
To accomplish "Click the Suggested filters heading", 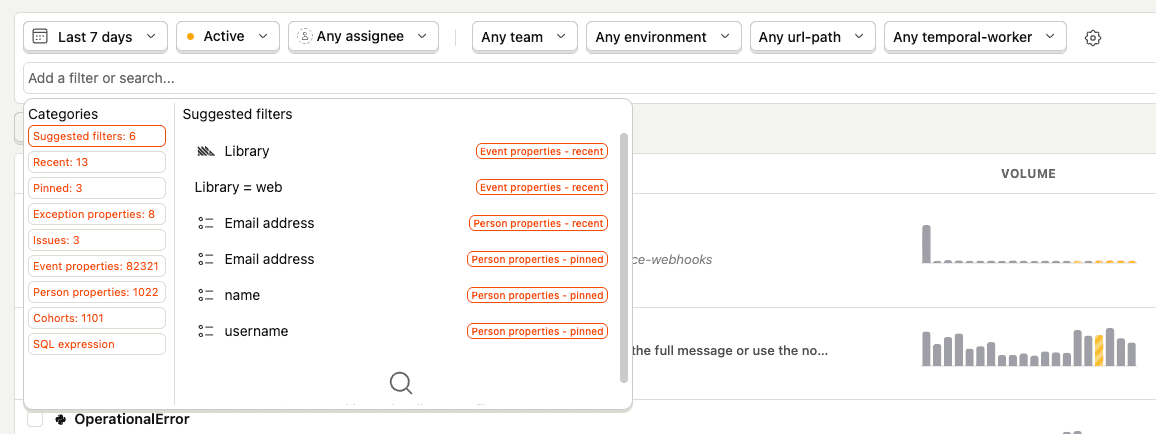I will click(x=237, y=114).
